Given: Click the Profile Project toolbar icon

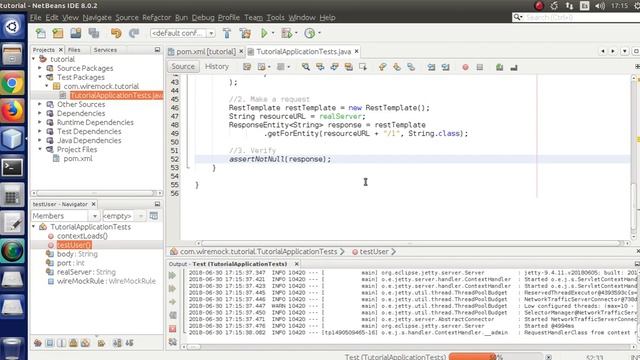Looking at the screenshot, I should (x=310, y=33).
